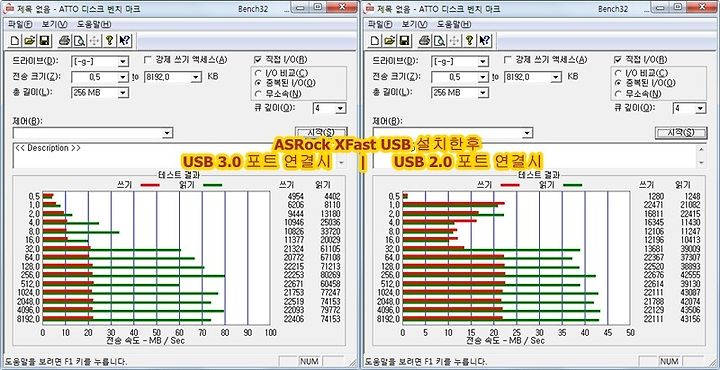
Task: Open the 파일(F) menu in left window
Action: click(x=20, y=24)
